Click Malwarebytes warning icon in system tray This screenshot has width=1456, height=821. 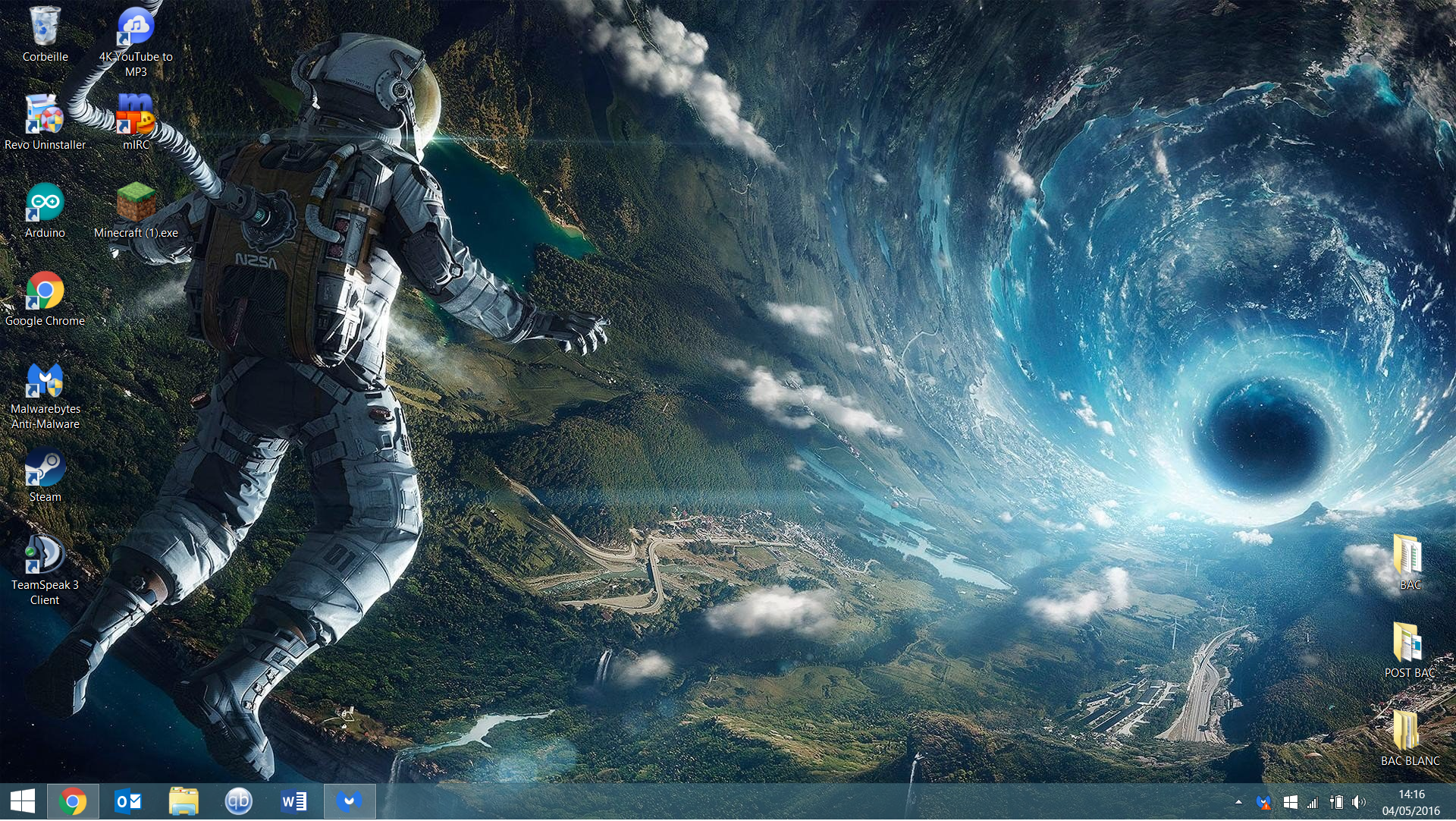pos(1263,802)
